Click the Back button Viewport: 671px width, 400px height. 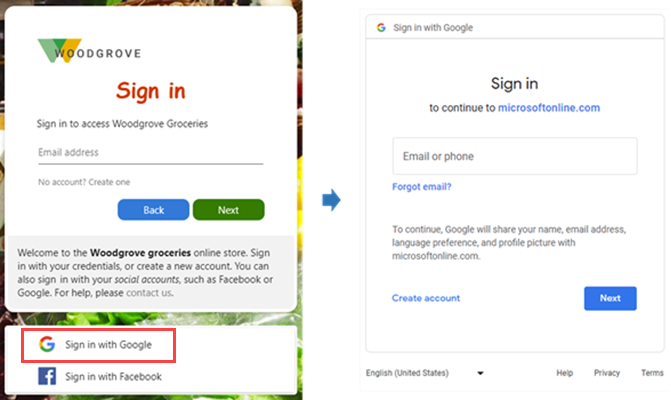coord(153,210)
